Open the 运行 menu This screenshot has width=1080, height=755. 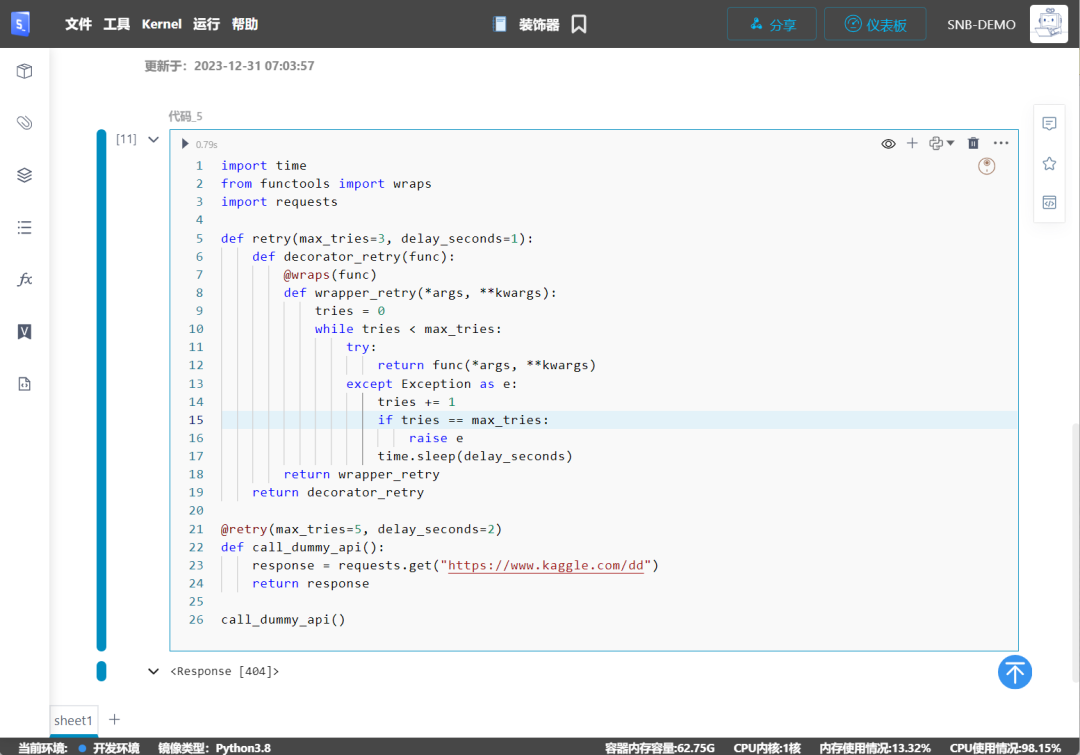[x=206, y=24]
